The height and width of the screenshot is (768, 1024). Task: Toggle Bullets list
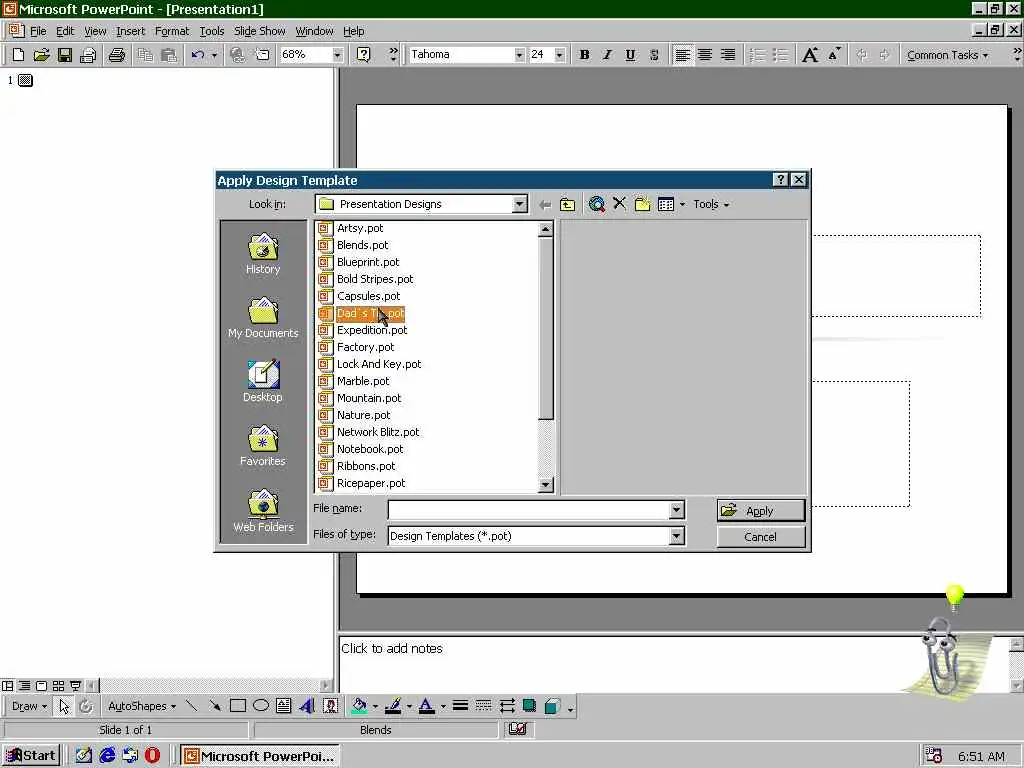click(780, 55)
